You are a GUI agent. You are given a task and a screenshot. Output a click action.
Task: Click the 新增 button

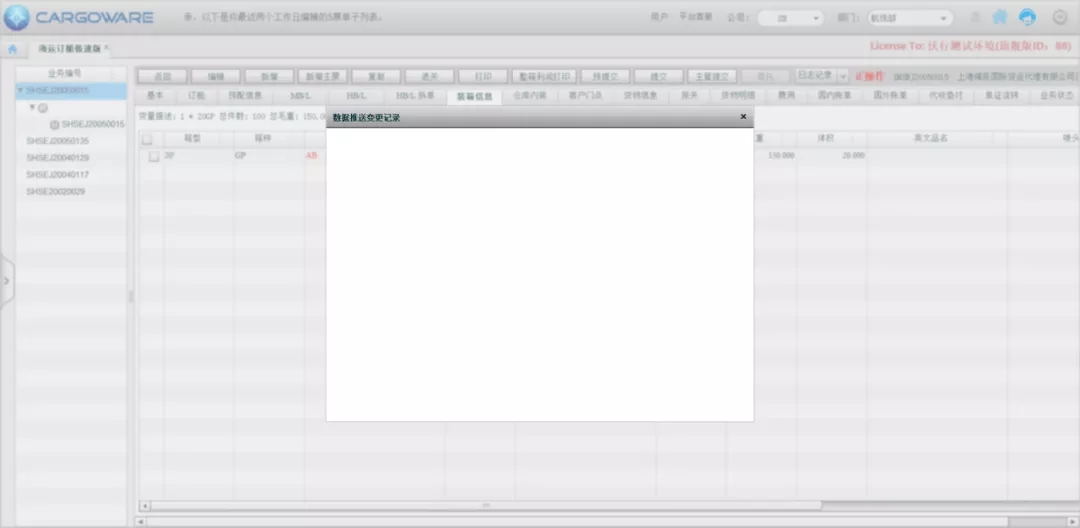[269, 76]
